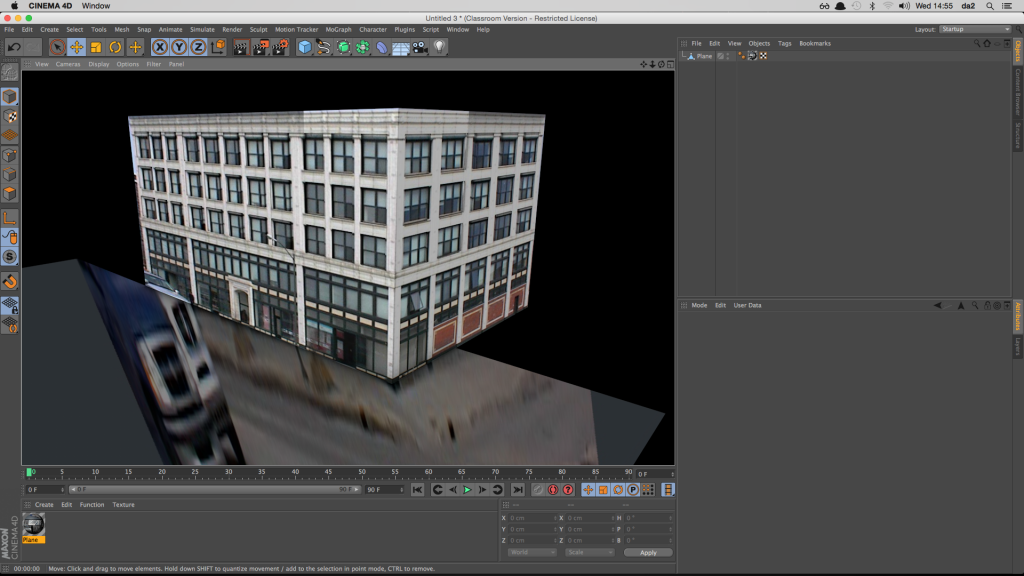Open Edit Render Settings icon
The image size is (1024, 576).
coord(279,47)
